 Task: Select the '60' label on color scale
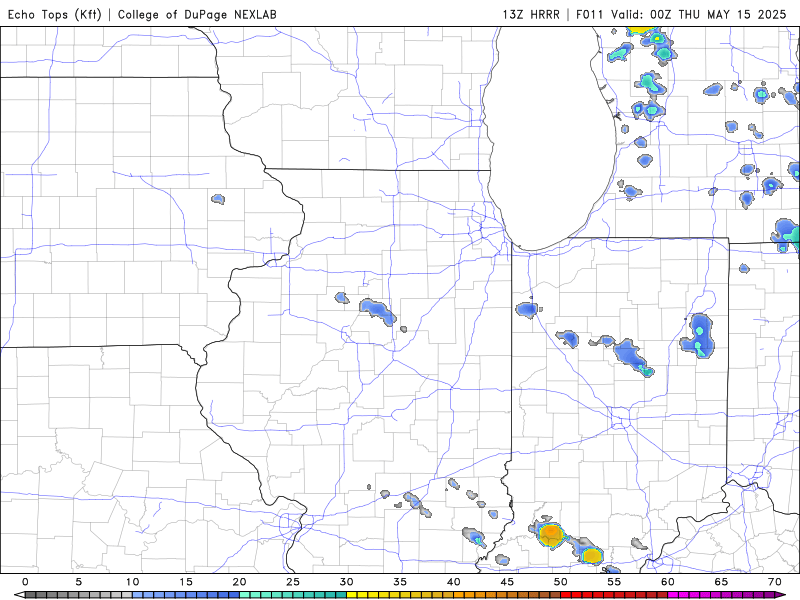click(x=668, y=582)
